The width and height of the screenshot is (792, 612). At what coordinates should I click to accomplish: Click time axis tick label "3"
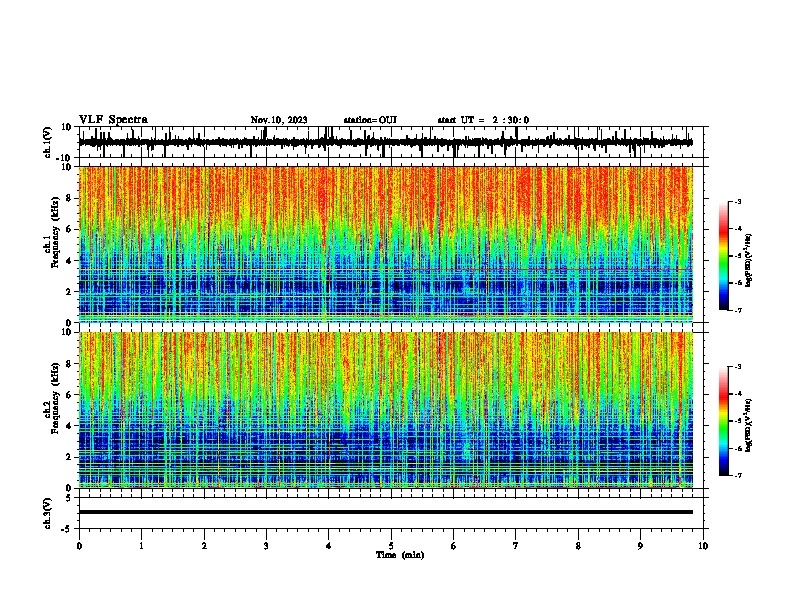coord(266,546)
